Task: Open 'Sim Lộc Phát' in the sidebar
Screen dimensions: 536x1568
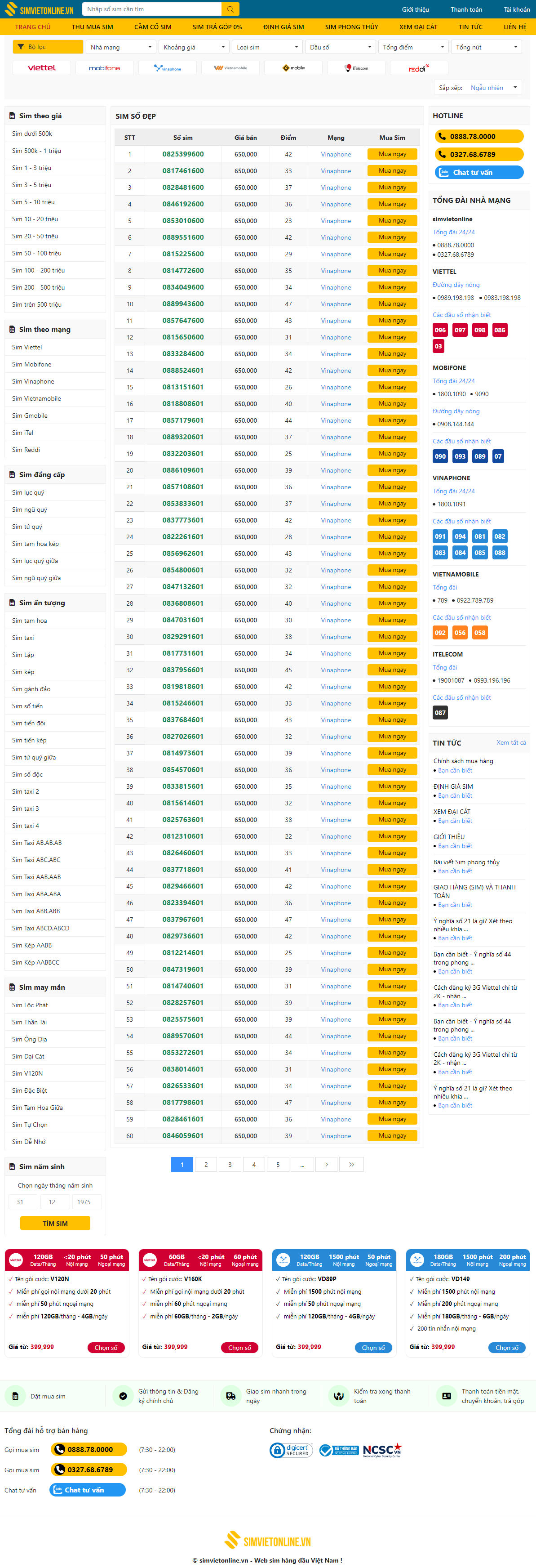Action: click(30, 1005)
